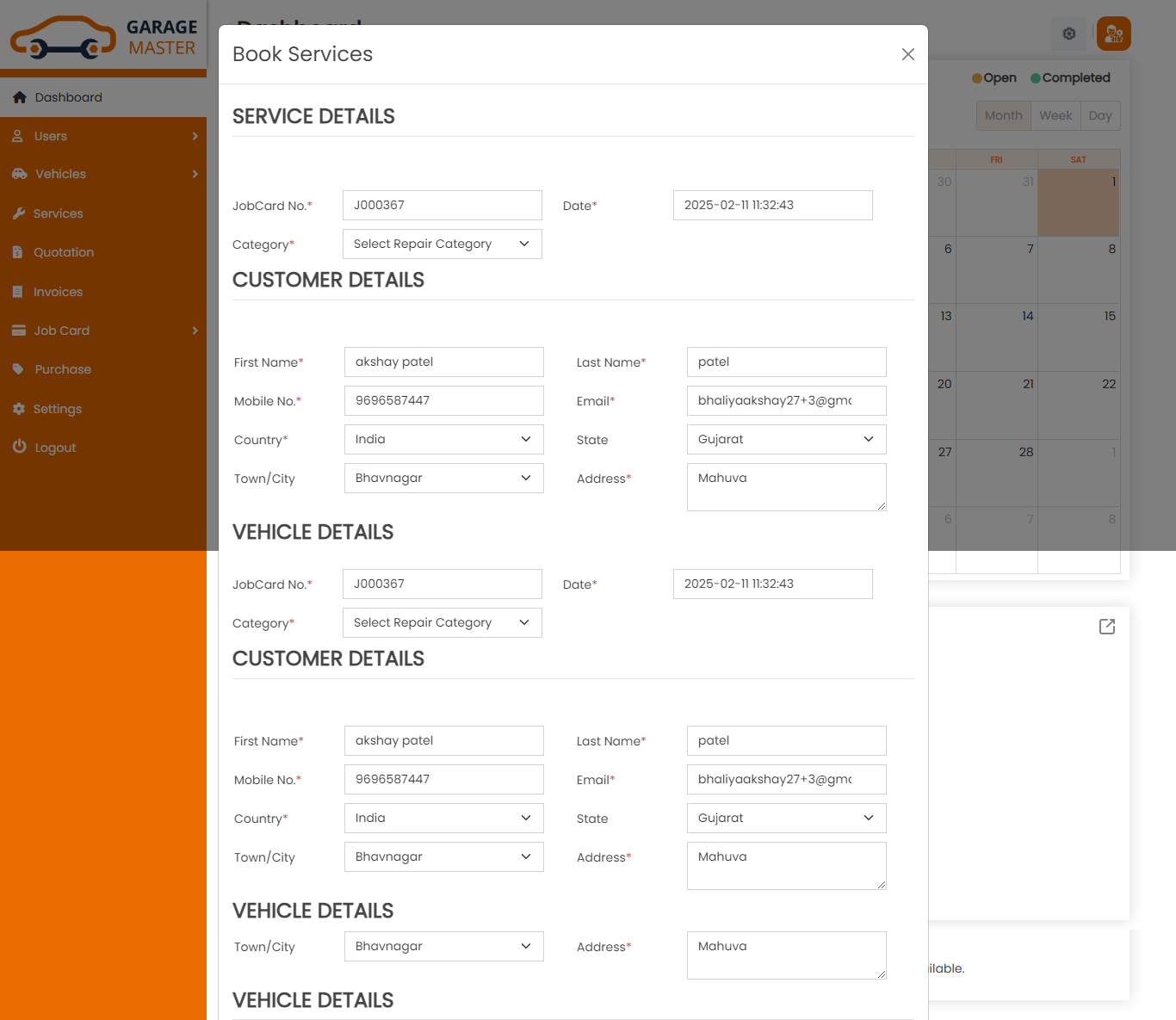The width and height of the screenshot is (1176, 1020).
Task: Expand the Job Card submenu arrow
Action: (195, 331)
